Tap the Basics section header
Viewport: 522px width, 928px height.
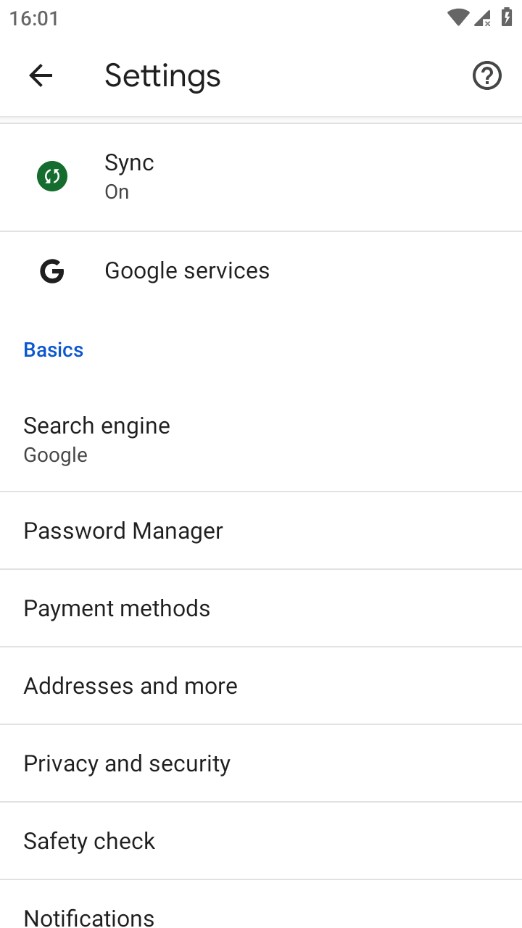(53, 350)
